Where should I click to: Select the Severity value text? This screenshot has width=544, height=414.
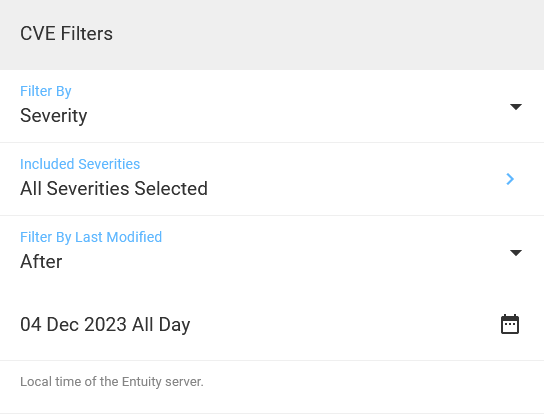pyautogui.click(x=53, y=116)
